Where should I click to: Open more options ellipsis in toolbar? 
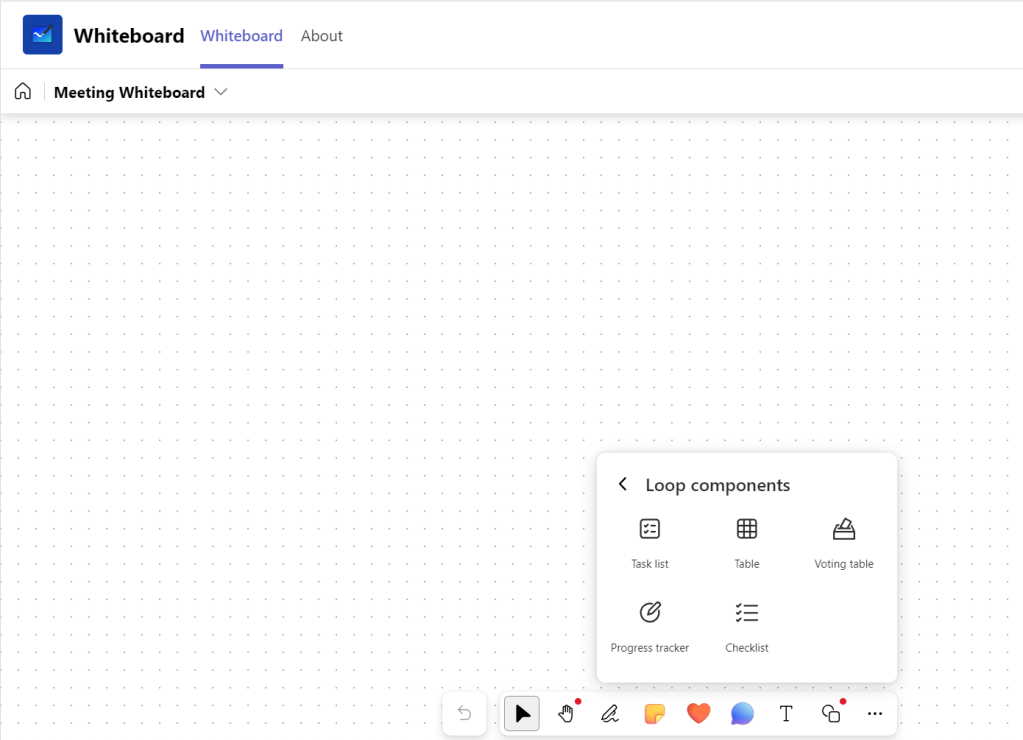click(875, 713)
